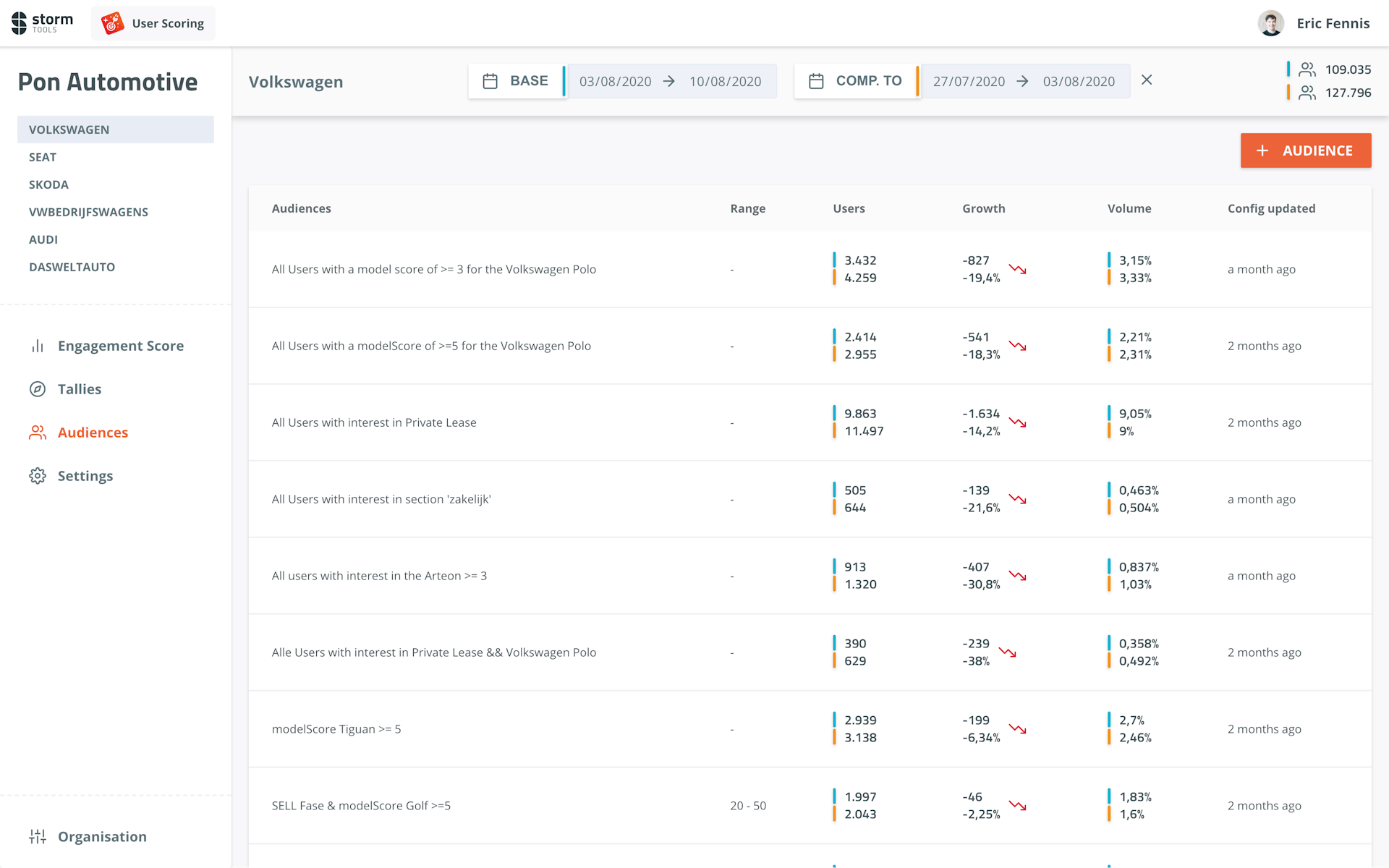
Task: Select AUDI in brand list
Action: (43, 239)
